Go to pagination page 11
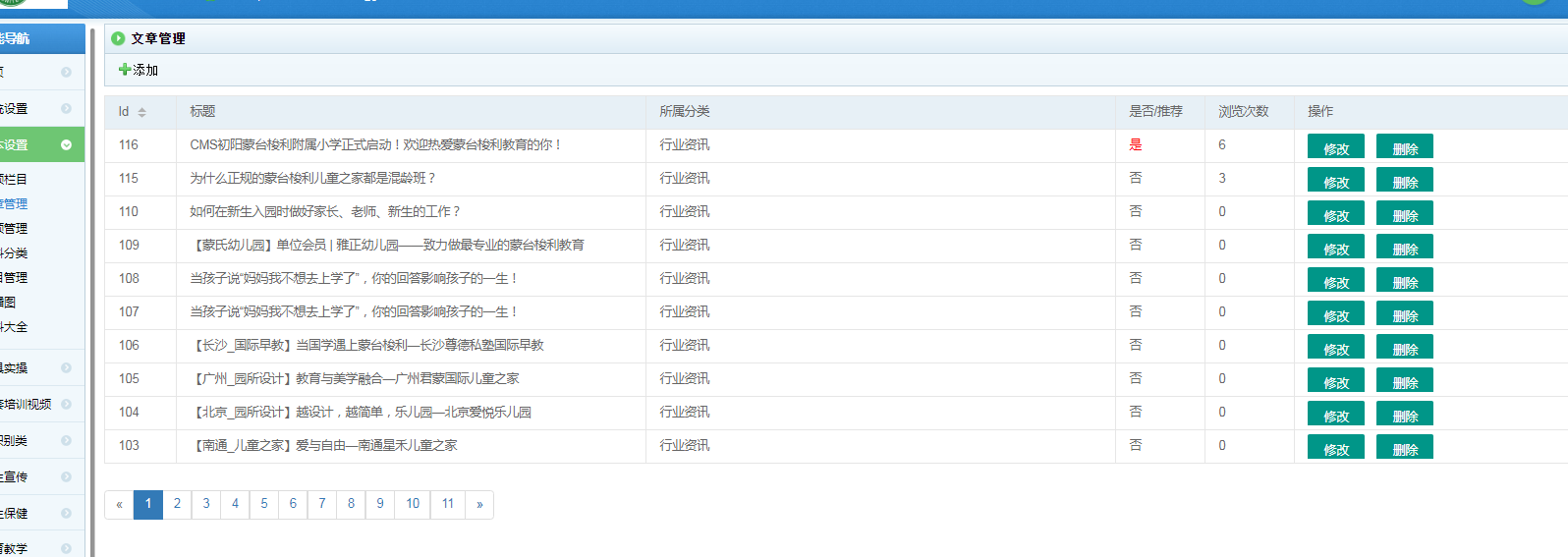The width and height of the screenshot is (1568, 557). coord(448,504)
